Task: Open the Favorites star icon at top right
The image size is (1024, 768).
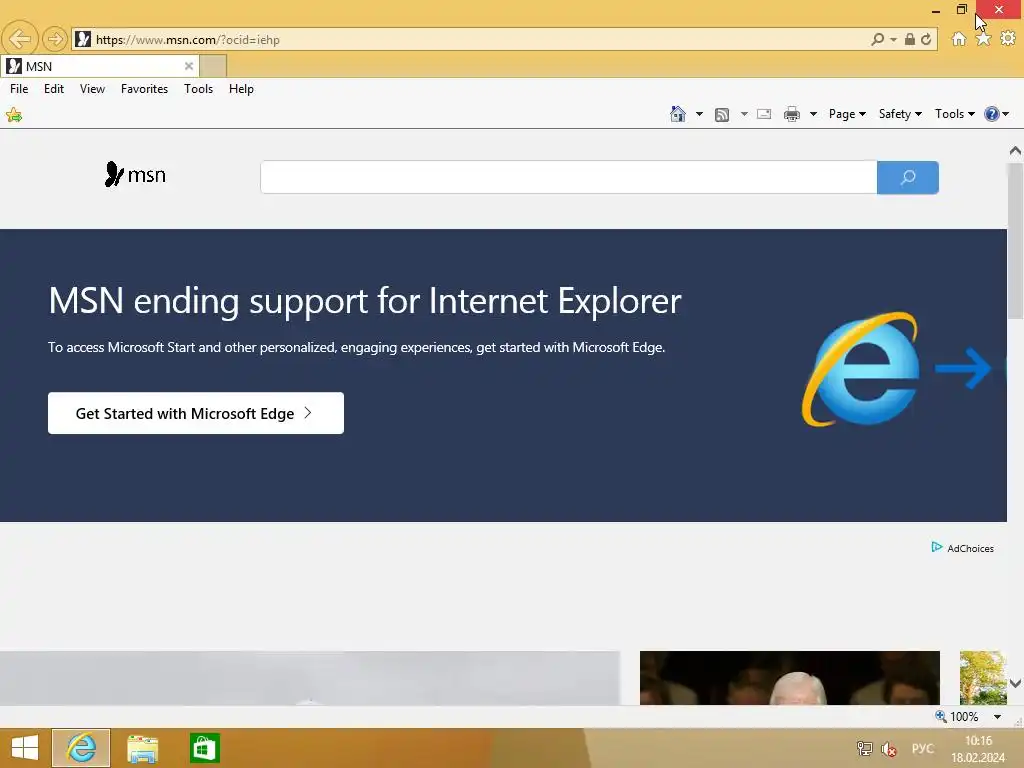Action: point(984,39)
